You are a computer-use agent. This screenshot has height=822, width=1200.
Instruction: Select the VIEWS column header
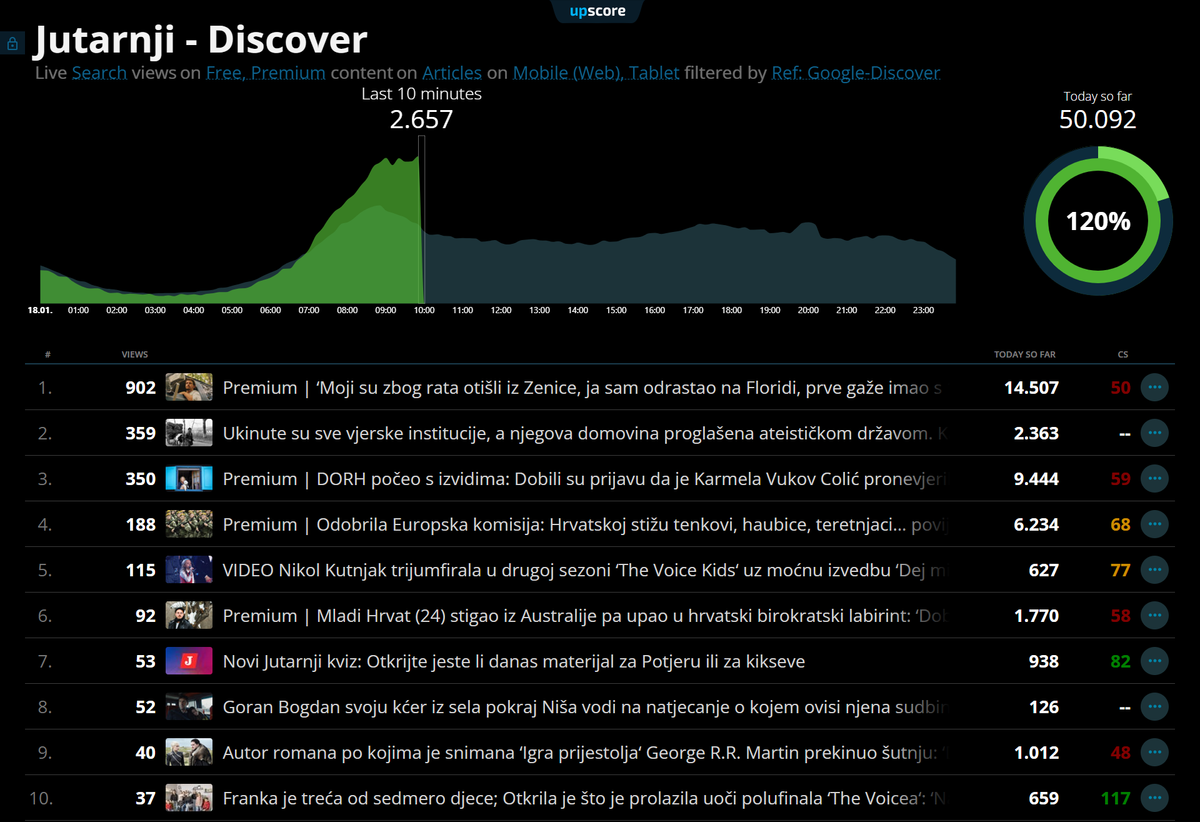click(x=135, y=354)
